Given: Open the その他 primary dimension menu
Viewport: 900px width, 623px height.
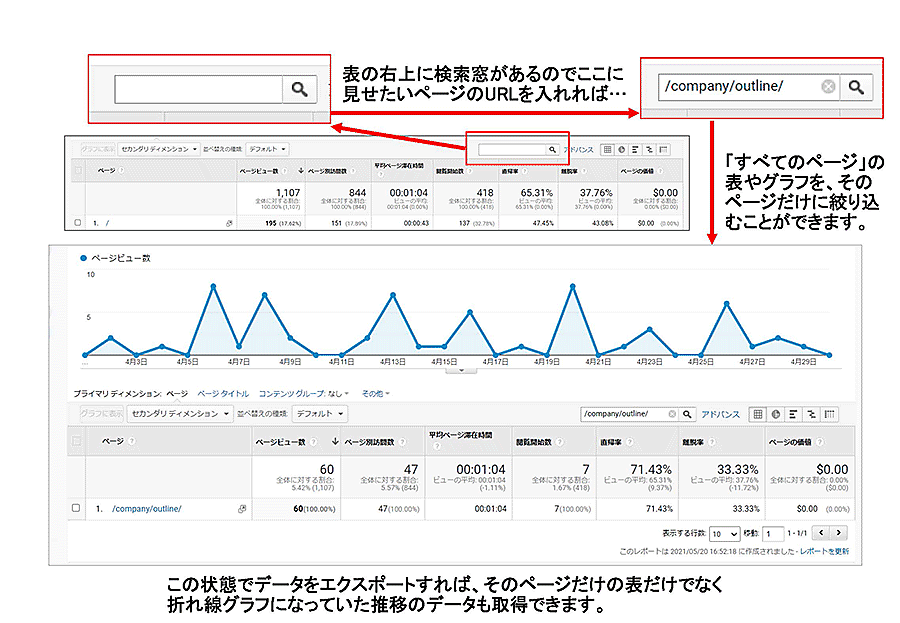Looking at the screenshot, I should 375,393.
